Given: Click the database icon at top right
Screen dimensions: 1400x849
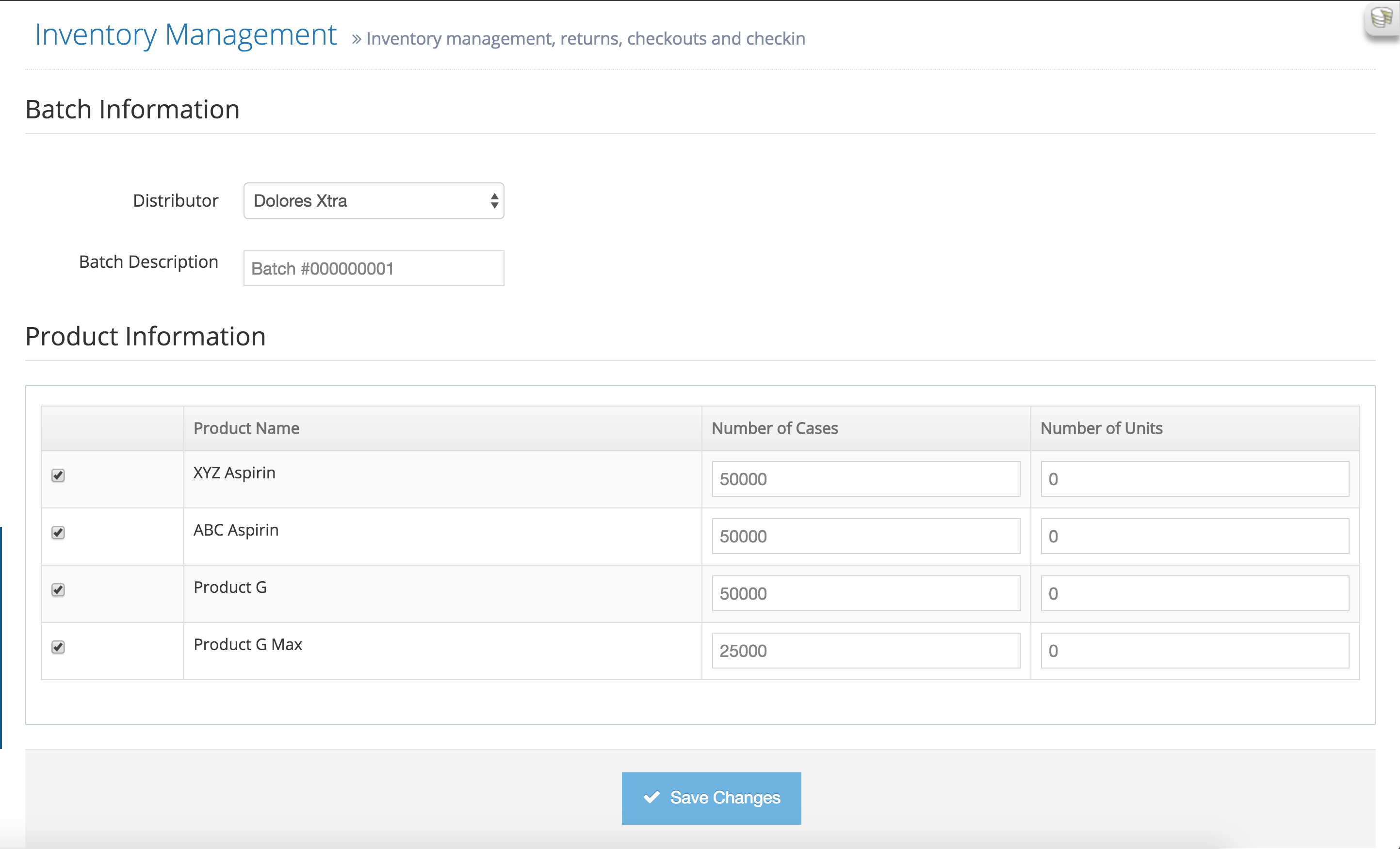Looking at the screenshot, I should (x=1381, y=18).
